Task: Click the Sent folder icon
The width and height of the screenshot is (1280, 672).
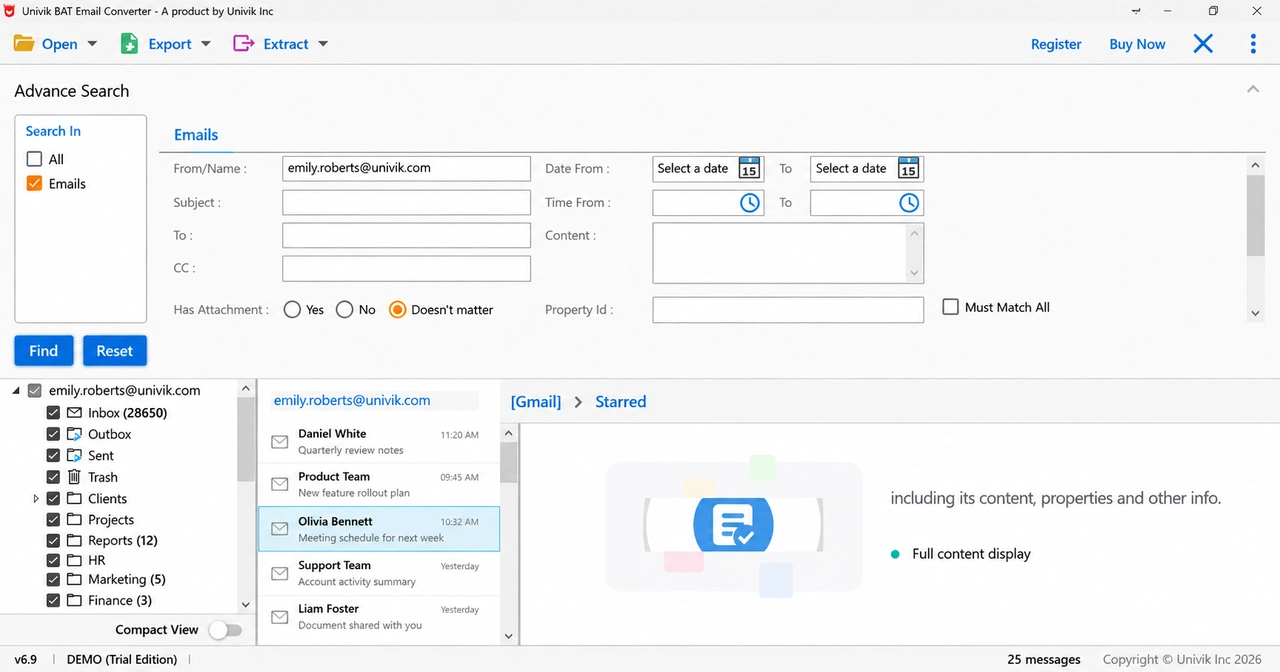Action: pyautogui.click(x=75, y=455)
